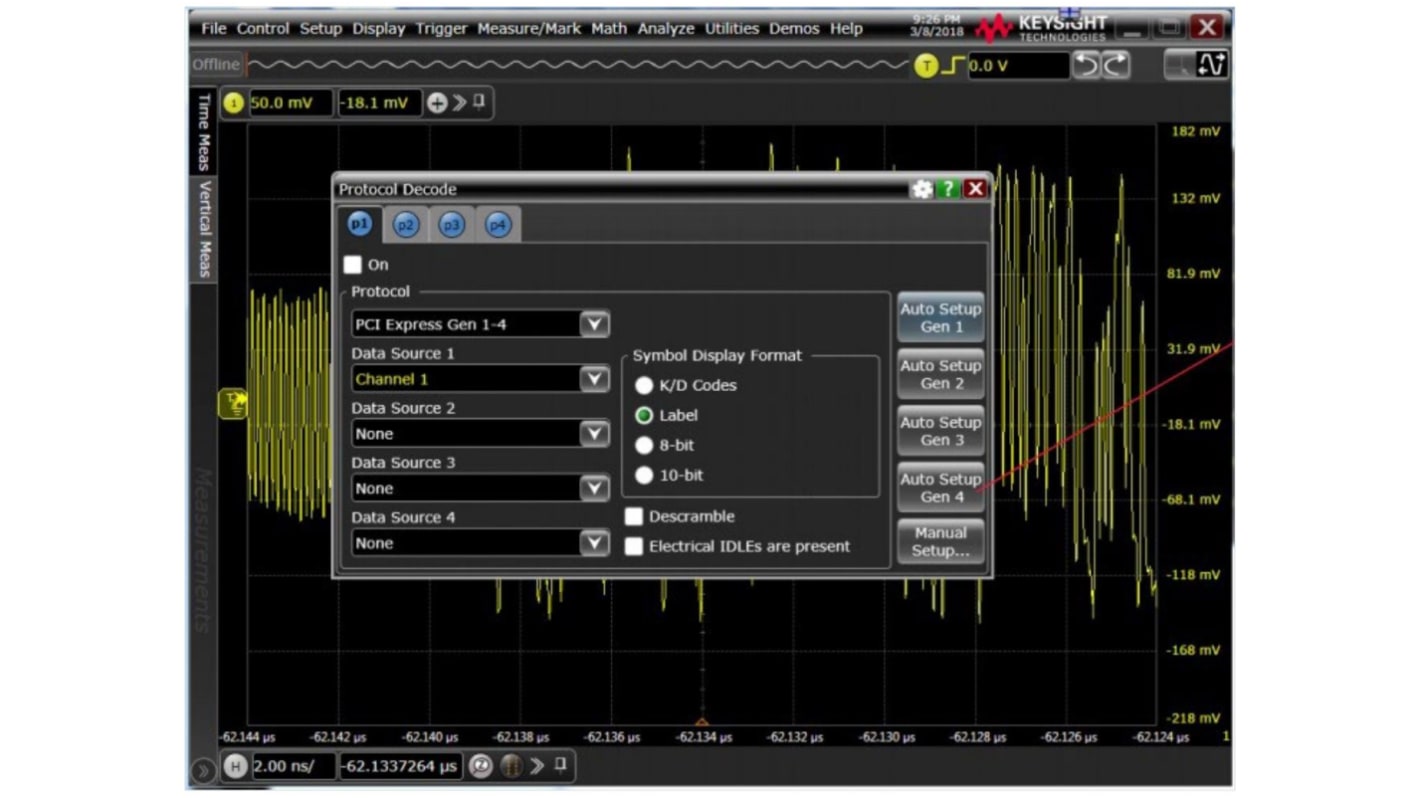Open the Vertical Meas side tab
Screen dimensions: 1420x798
click(203, 229)
